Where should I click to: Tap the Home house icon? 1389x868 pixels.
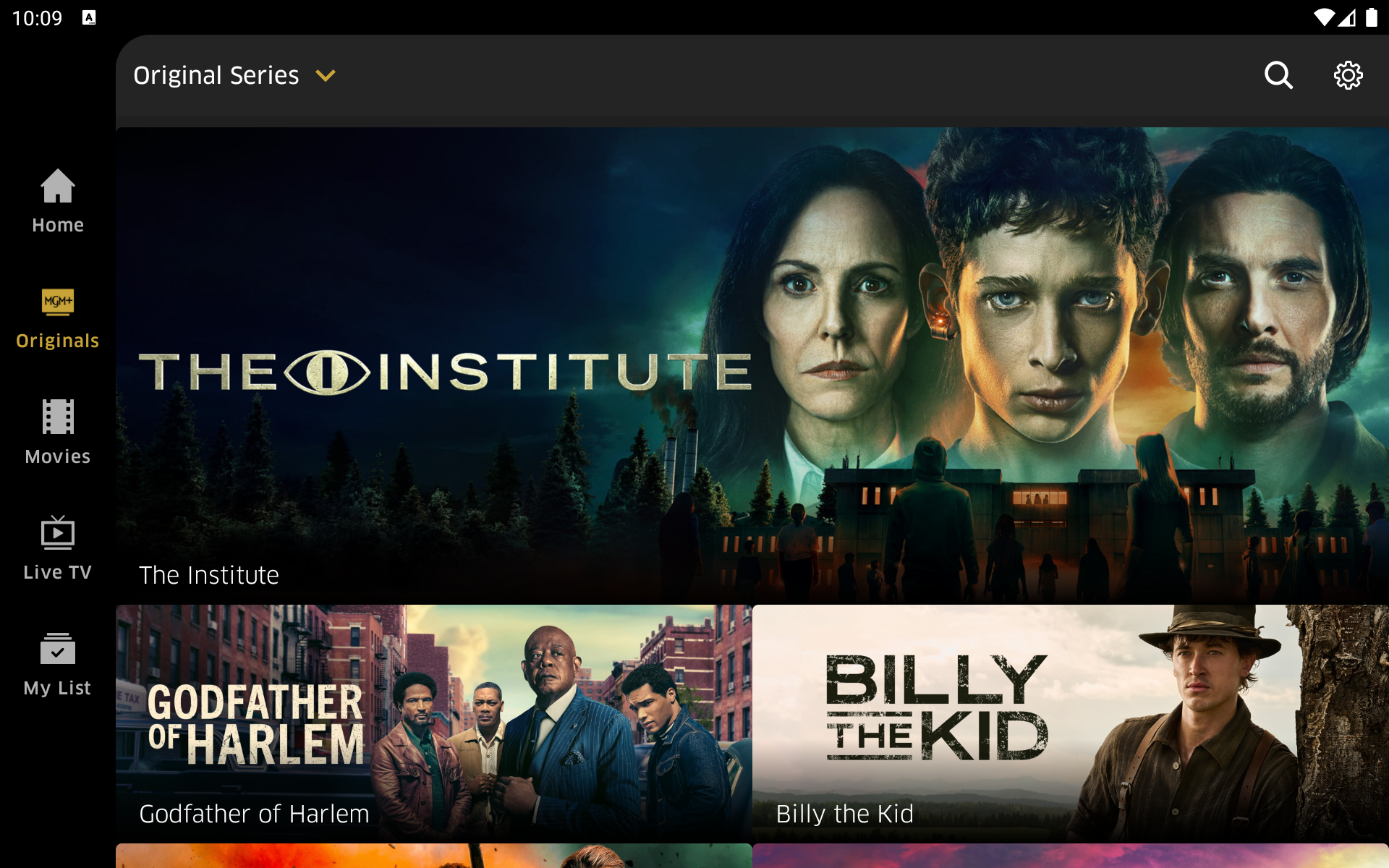click(58, 186)
